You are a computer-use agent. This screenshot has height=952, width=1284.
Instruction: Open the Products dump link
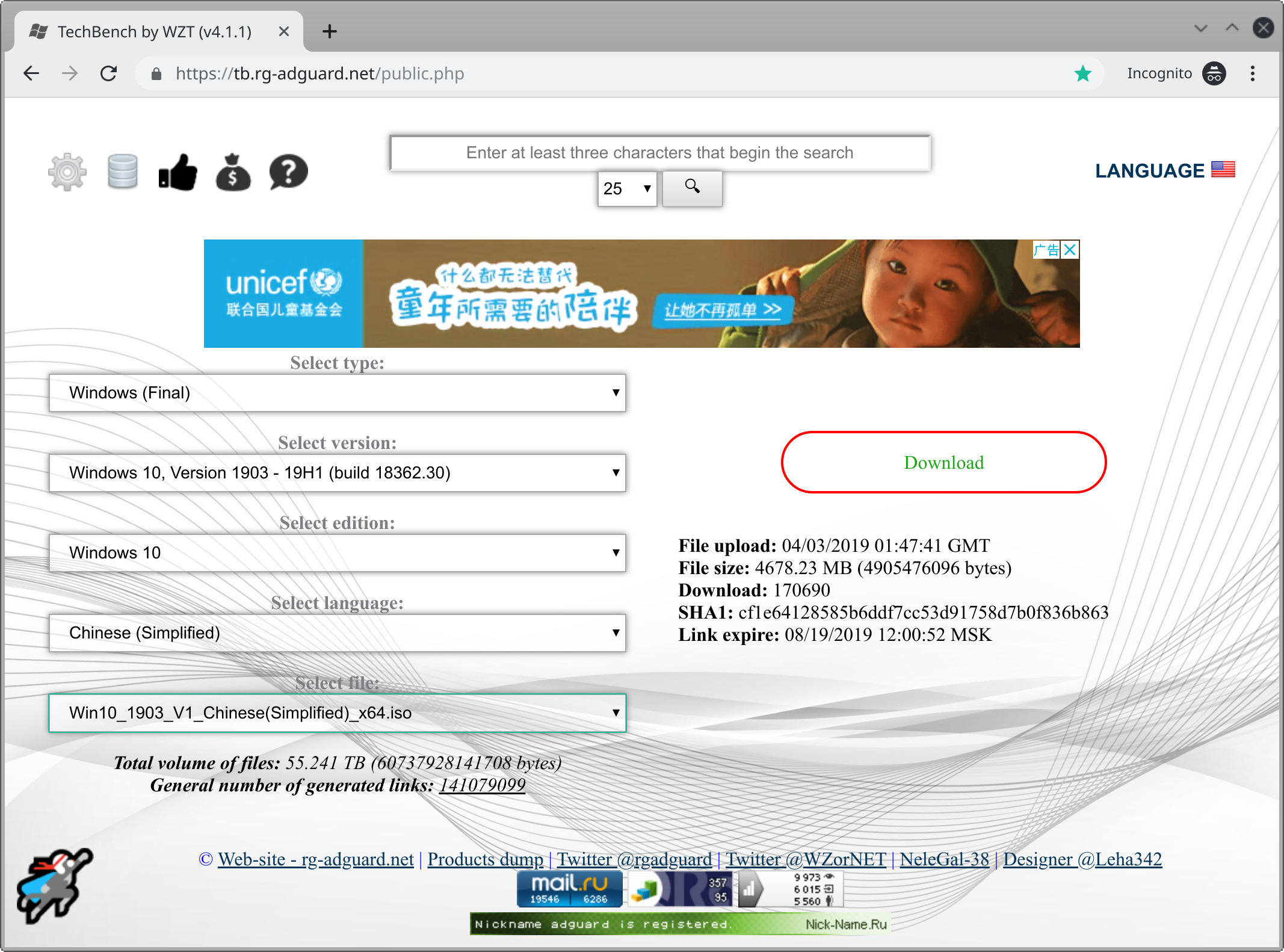click(x=486, y=859)
